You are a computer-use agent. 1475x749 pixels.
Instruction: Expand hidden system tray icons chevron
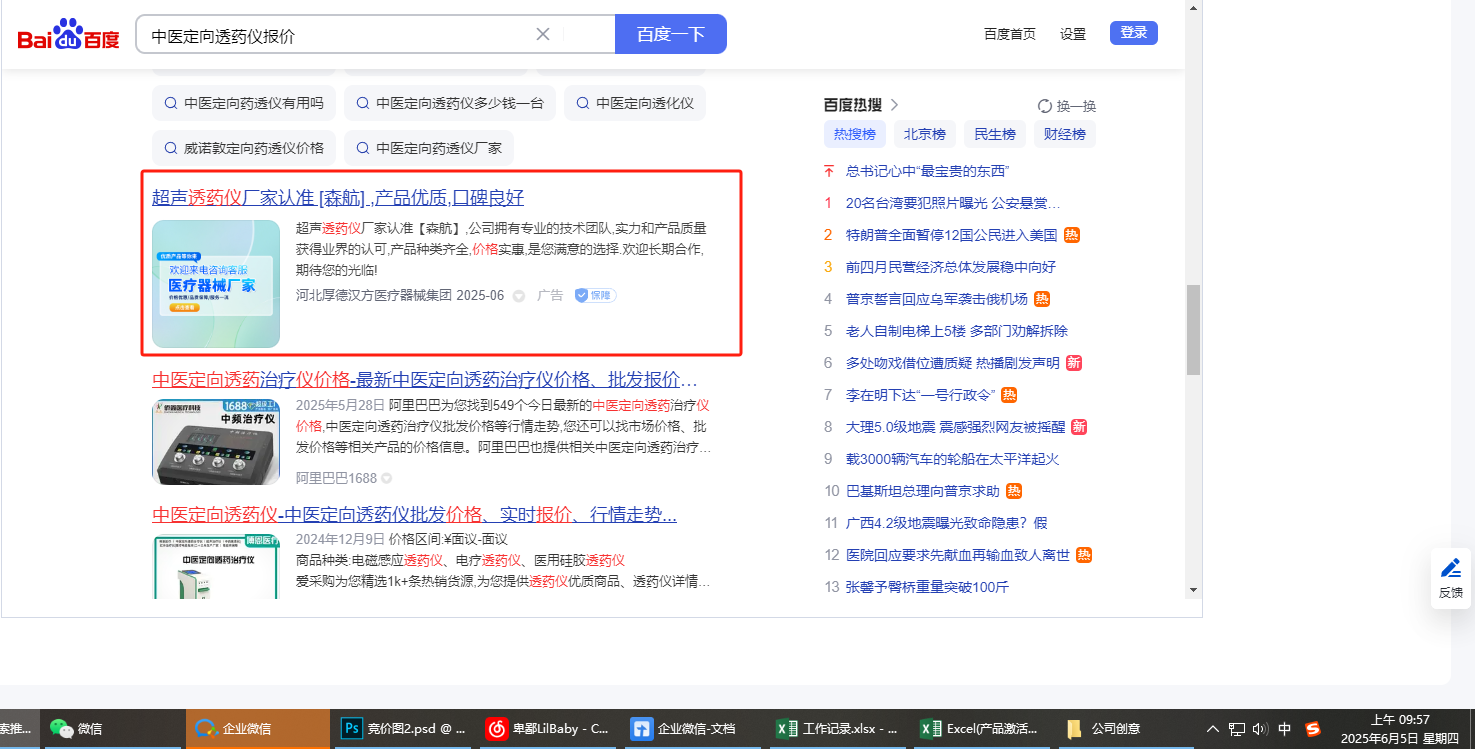1213,729
